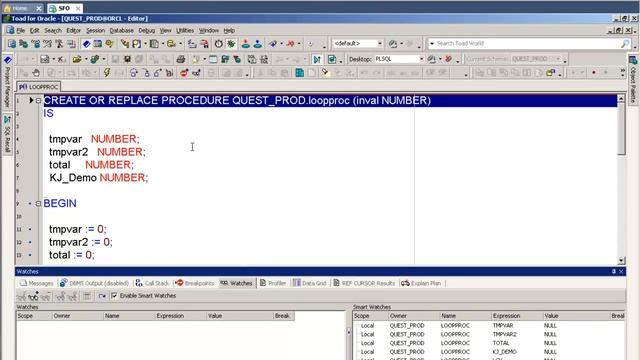The image size is (640, 360).
Task: Click the editor vertical scrollbar thumb
Action: click(x=621, y=129)
